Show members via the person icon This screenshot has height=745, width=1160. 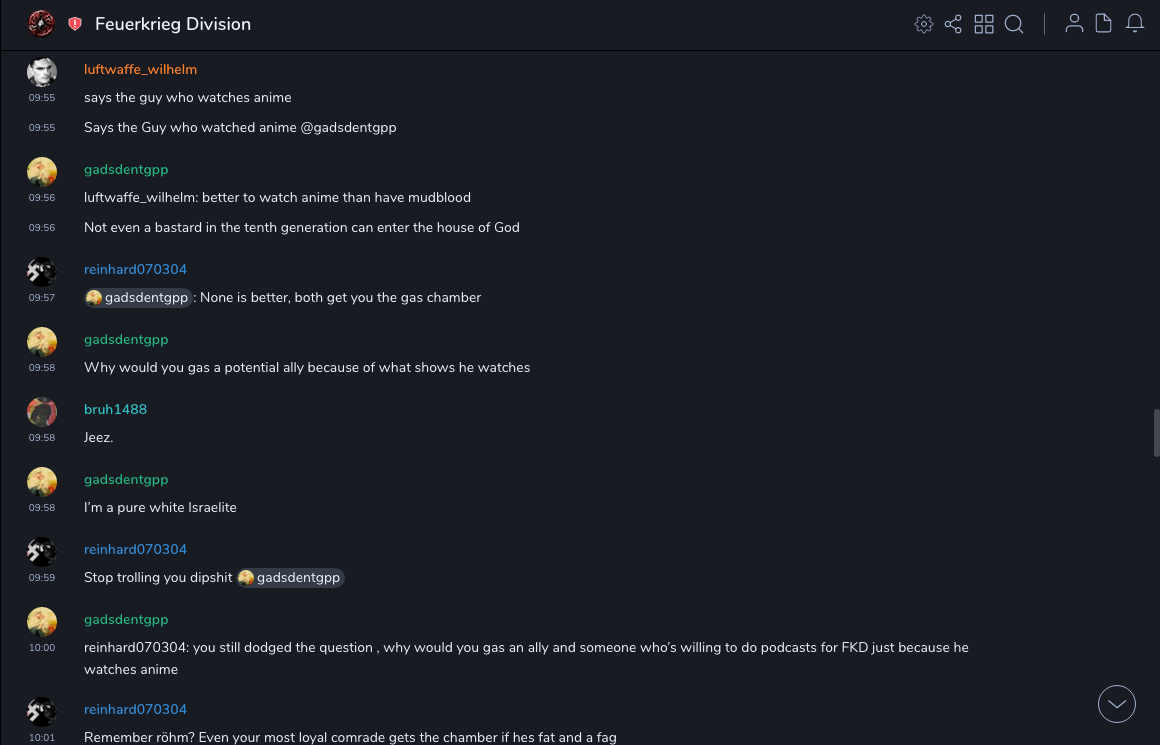[1074, 24]
